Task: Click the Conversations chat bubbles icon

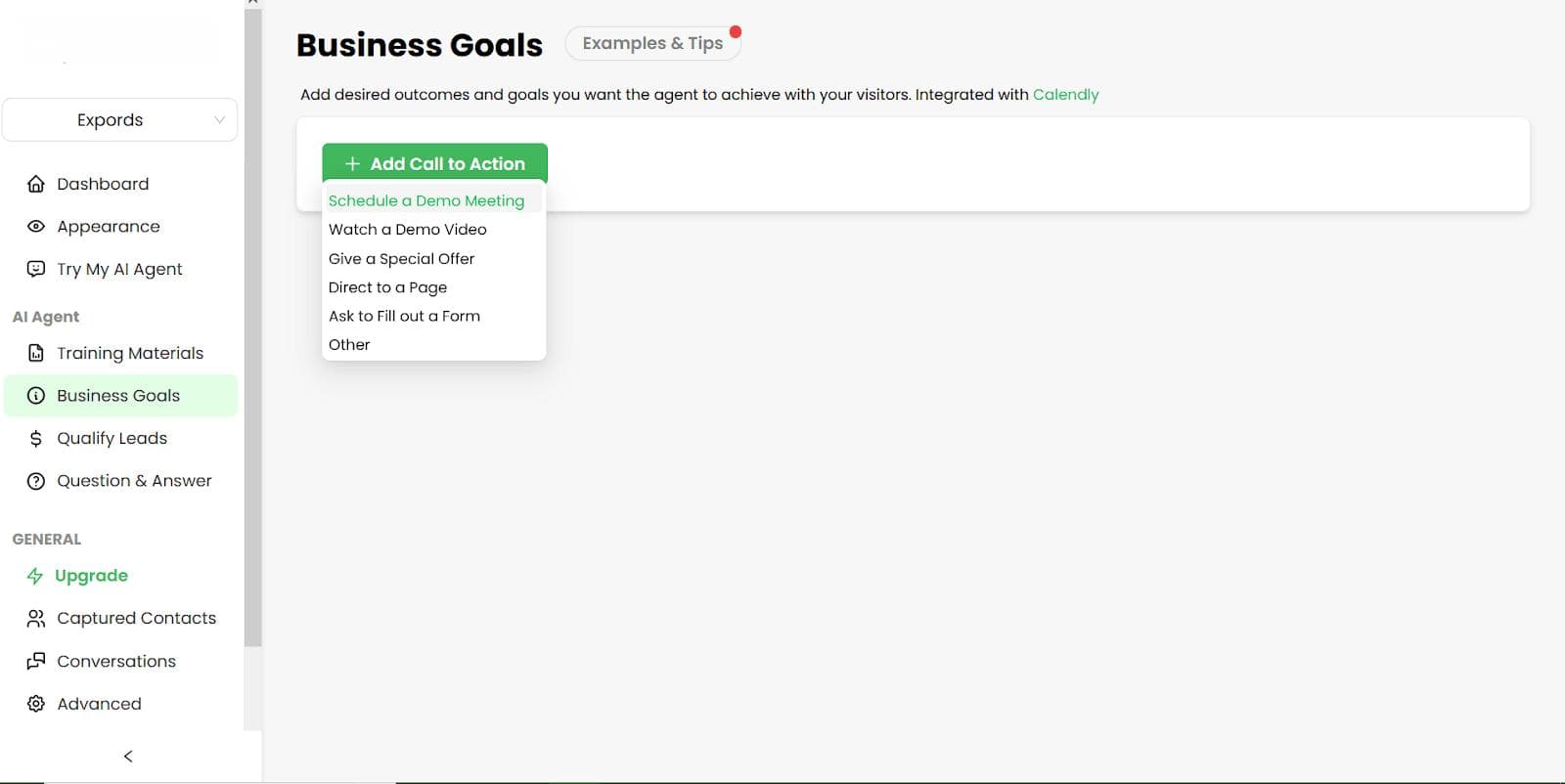Action: pyautogui.click(x=36, y=661)
